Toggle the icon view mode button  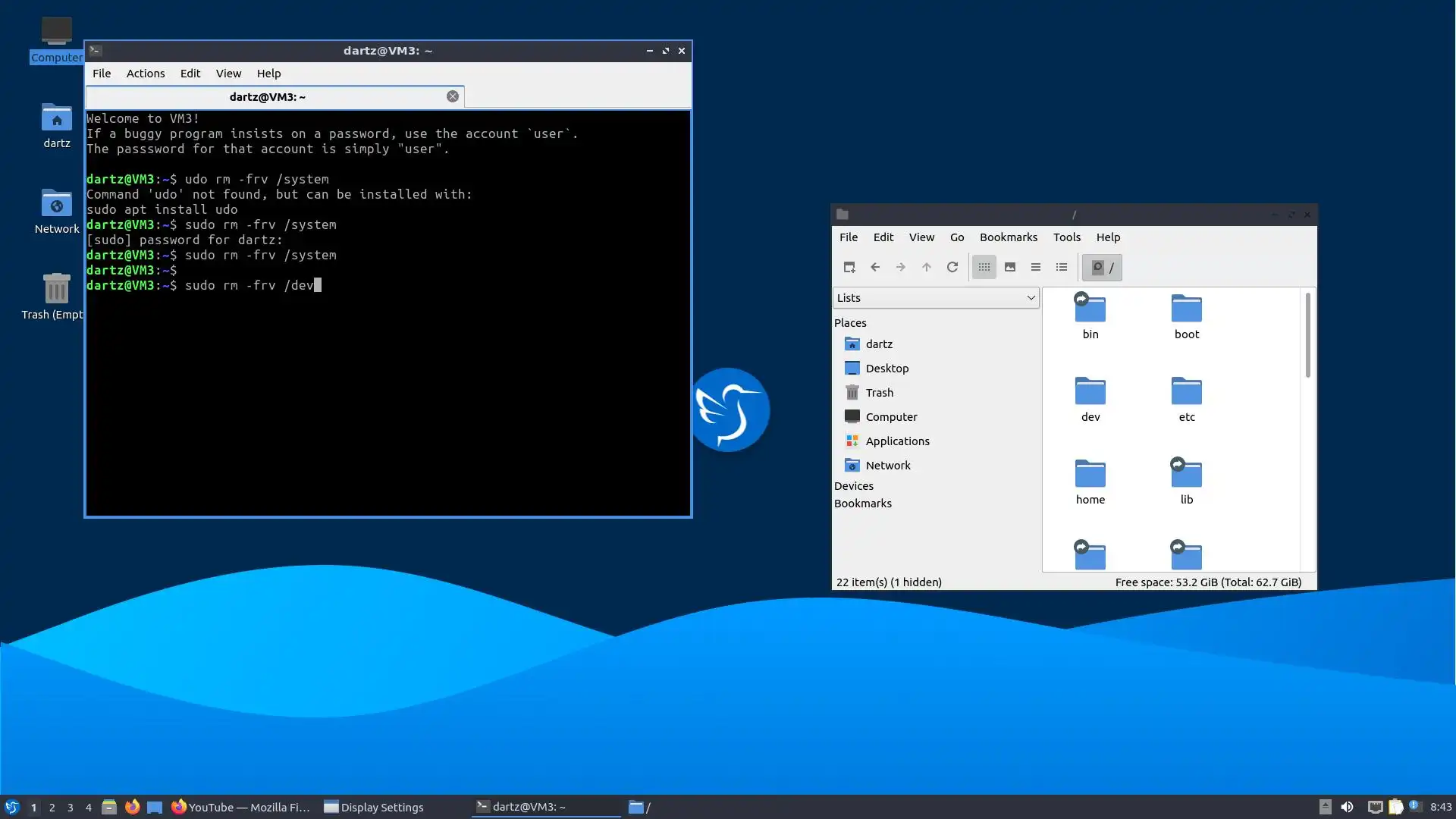click(984, 267)
